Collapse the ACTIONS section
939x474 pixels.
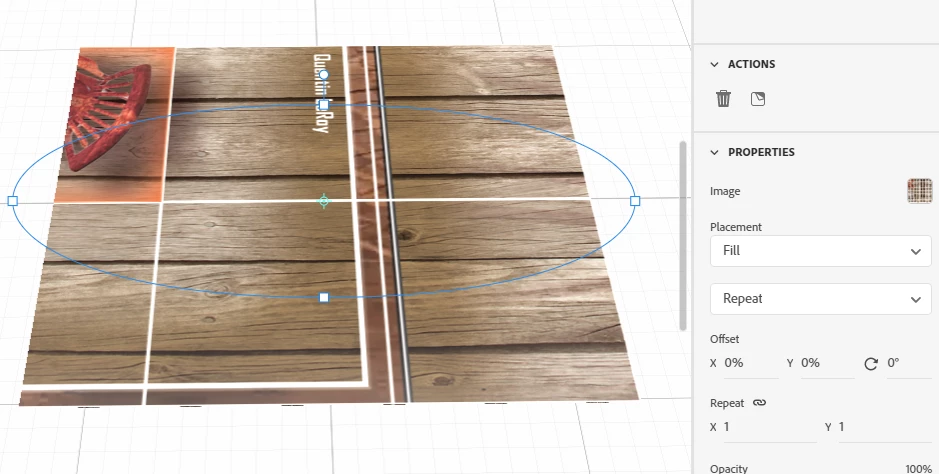(x=714, y=64)
